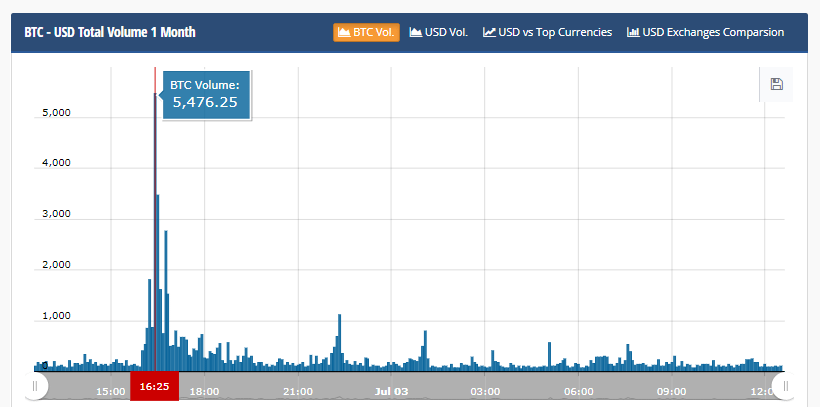Switch to the BTC Vol. tab
This screenshot has height=407, width=820.
click(x=367, y=32)
